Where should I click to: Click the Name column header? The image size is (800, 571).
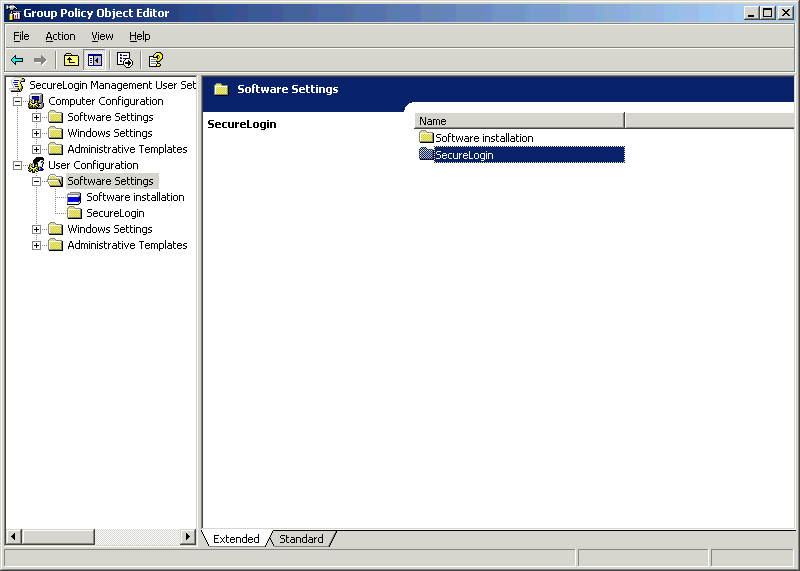point(519,121)
